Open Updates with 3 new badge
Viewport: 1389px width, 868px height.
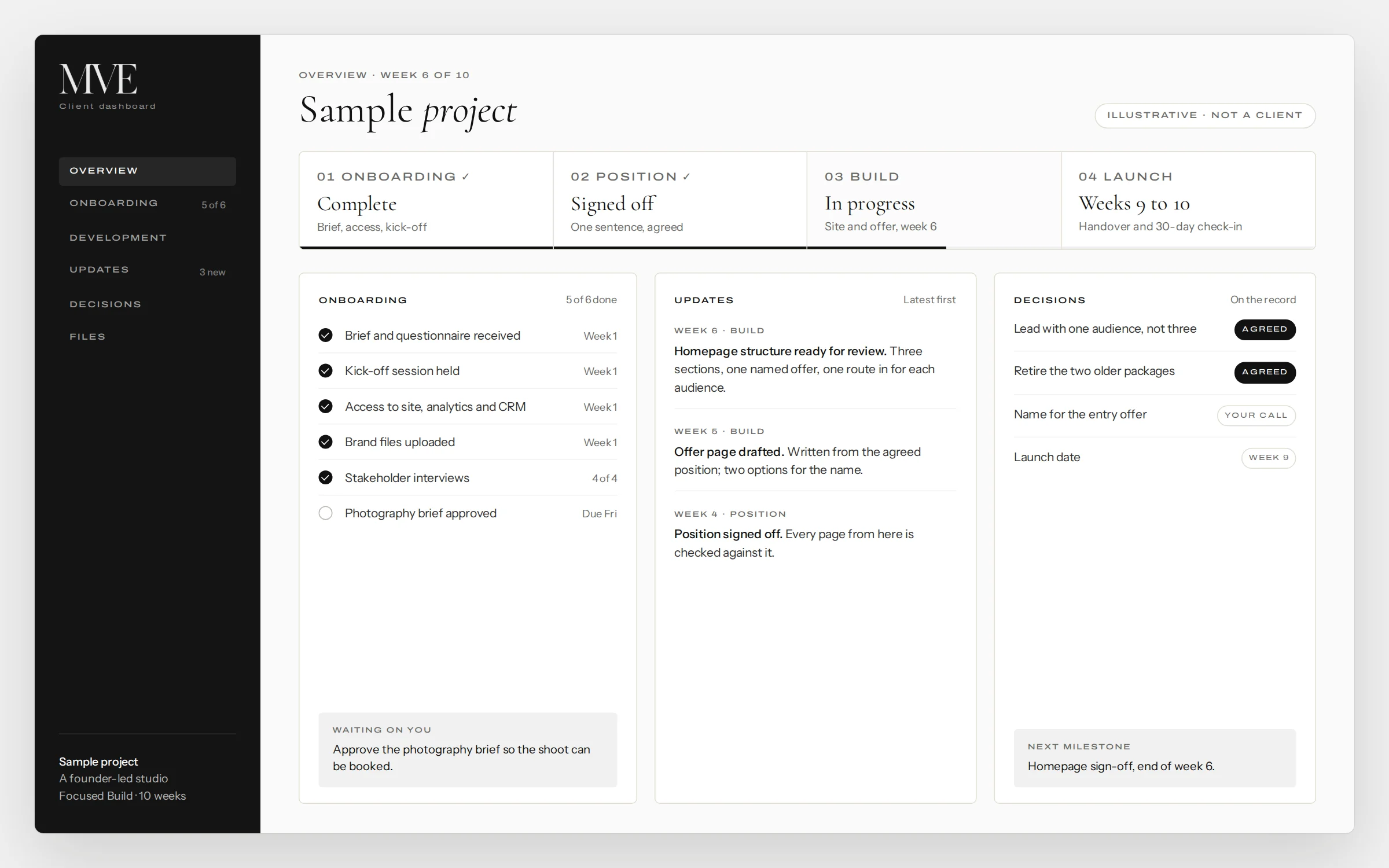(x=148, y=270)
